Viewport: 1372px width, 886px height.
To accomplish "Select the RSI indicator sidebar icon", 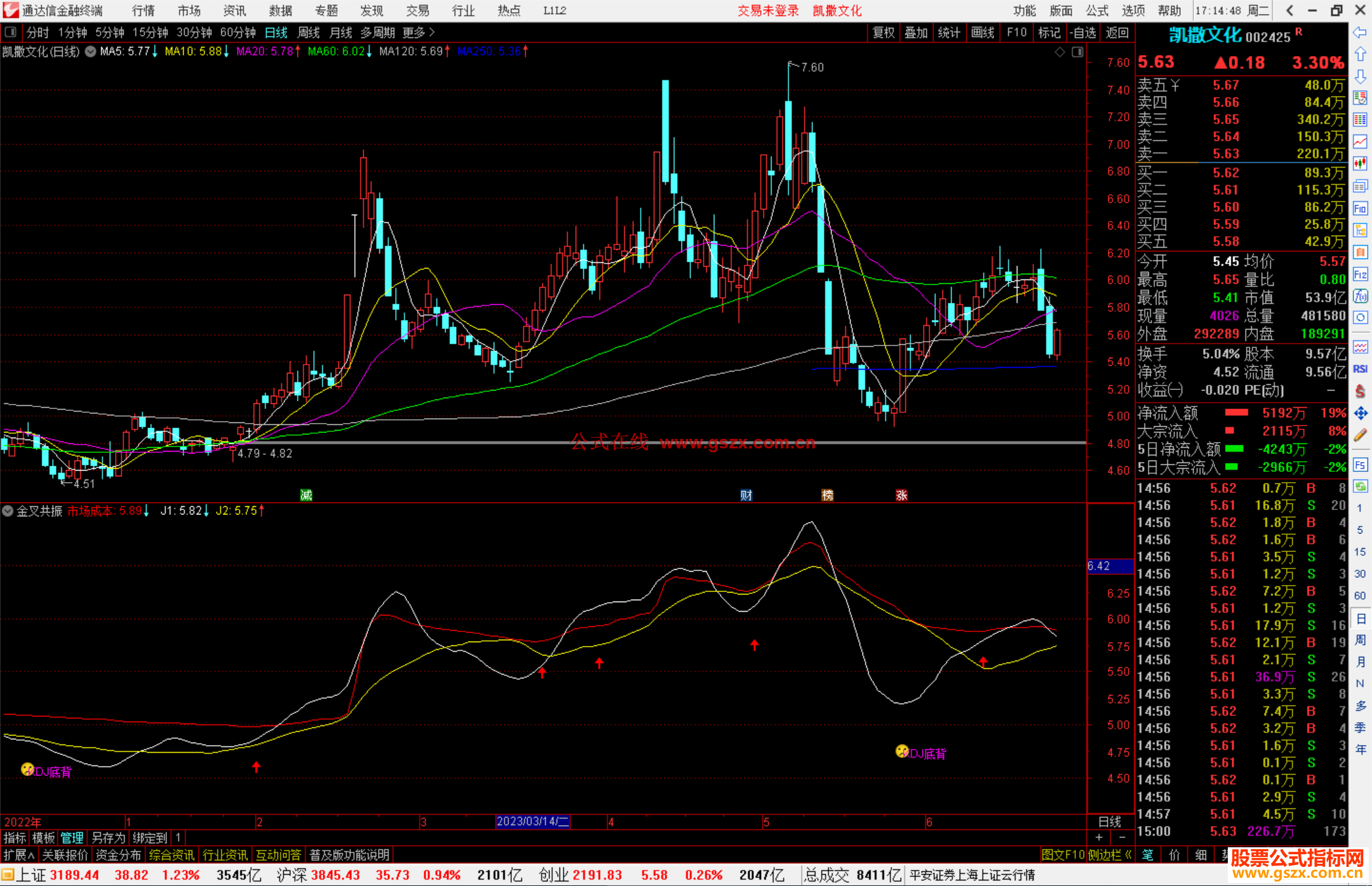I will click(x=1360, y=369).
